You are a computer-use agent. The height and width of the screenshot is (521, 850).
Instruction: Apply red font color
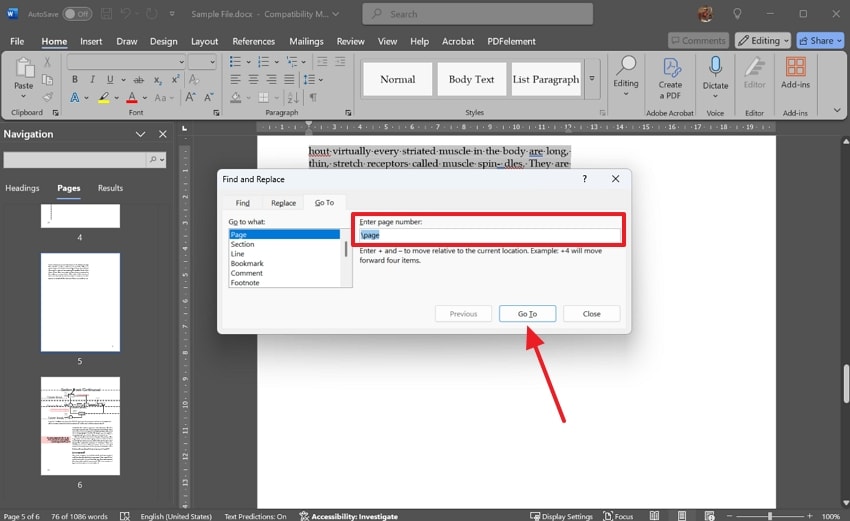tap(132, 98)
